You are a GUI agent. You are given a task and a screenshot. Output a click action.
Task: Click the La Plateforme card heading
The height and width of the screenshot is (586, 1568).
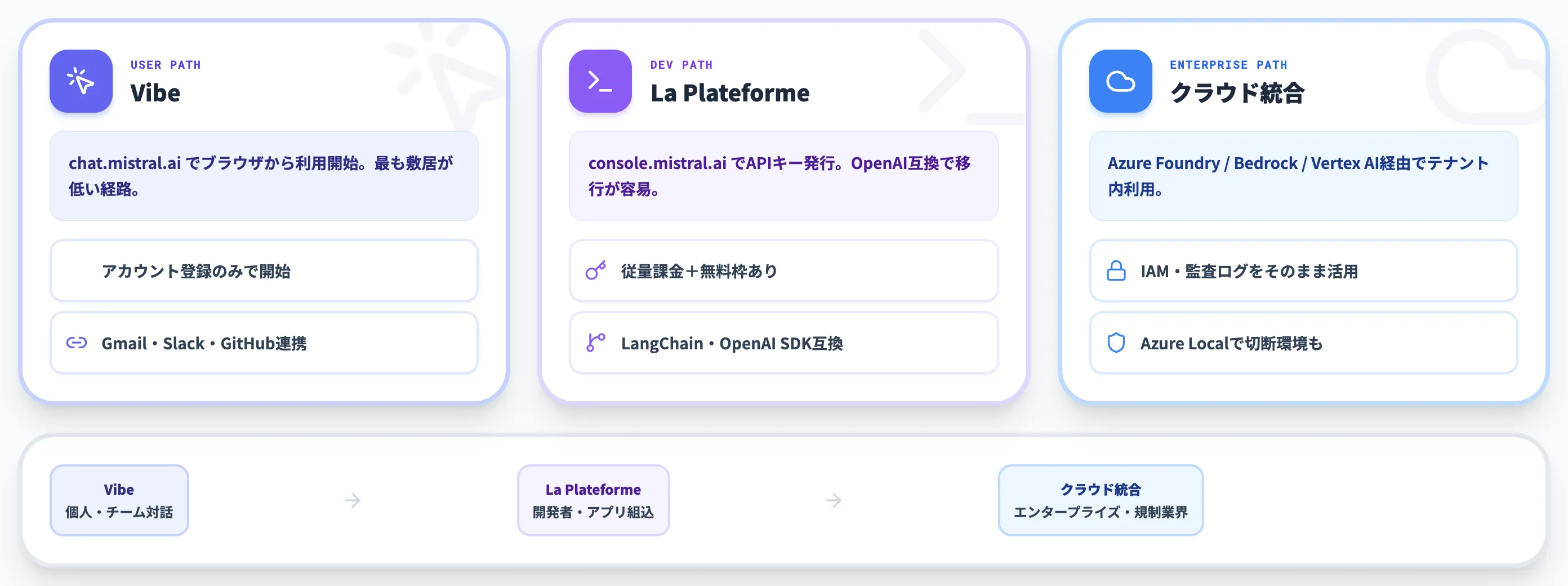click(x=730, y=93)
